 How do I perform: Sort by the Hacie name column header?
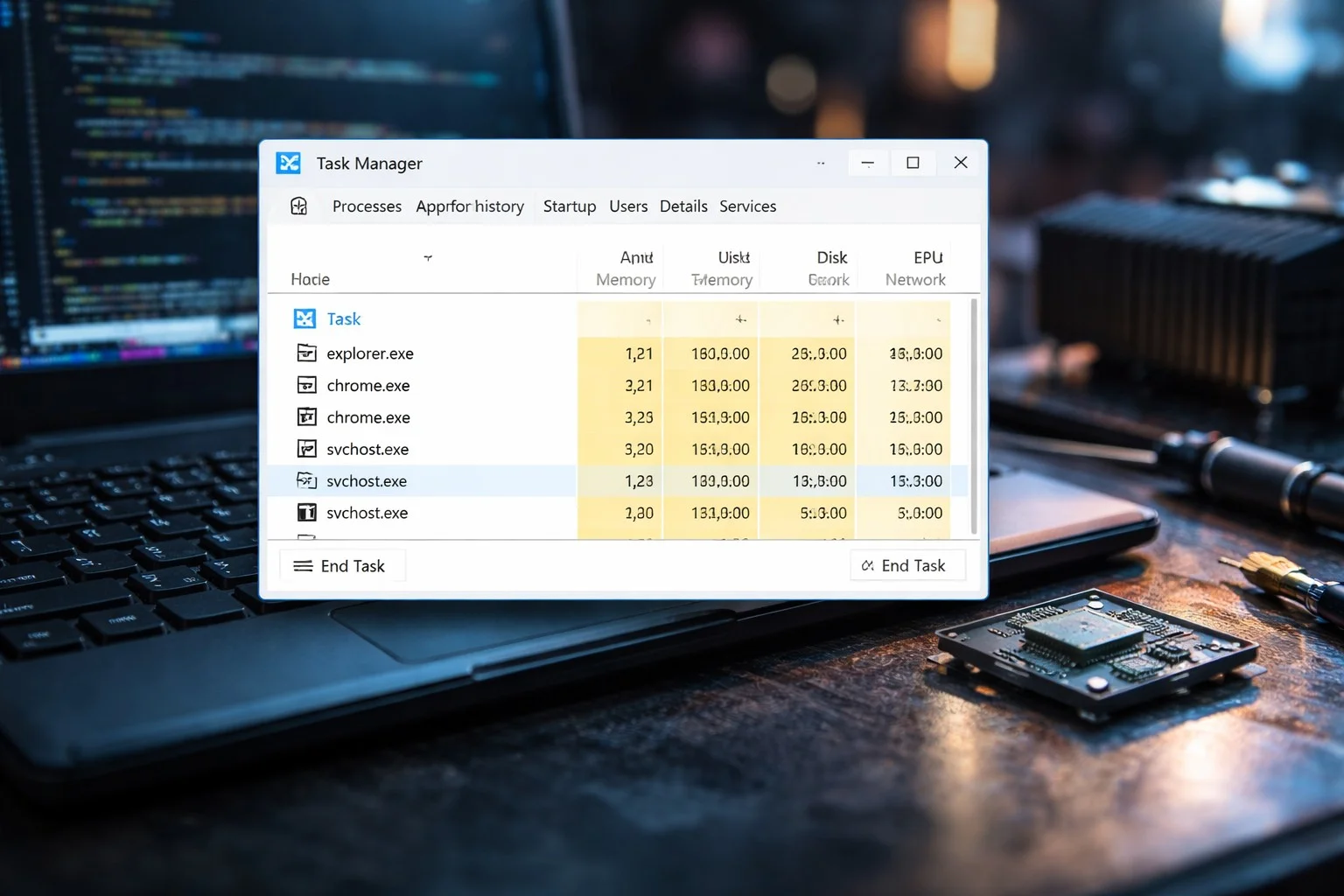[x=311, y=279]
